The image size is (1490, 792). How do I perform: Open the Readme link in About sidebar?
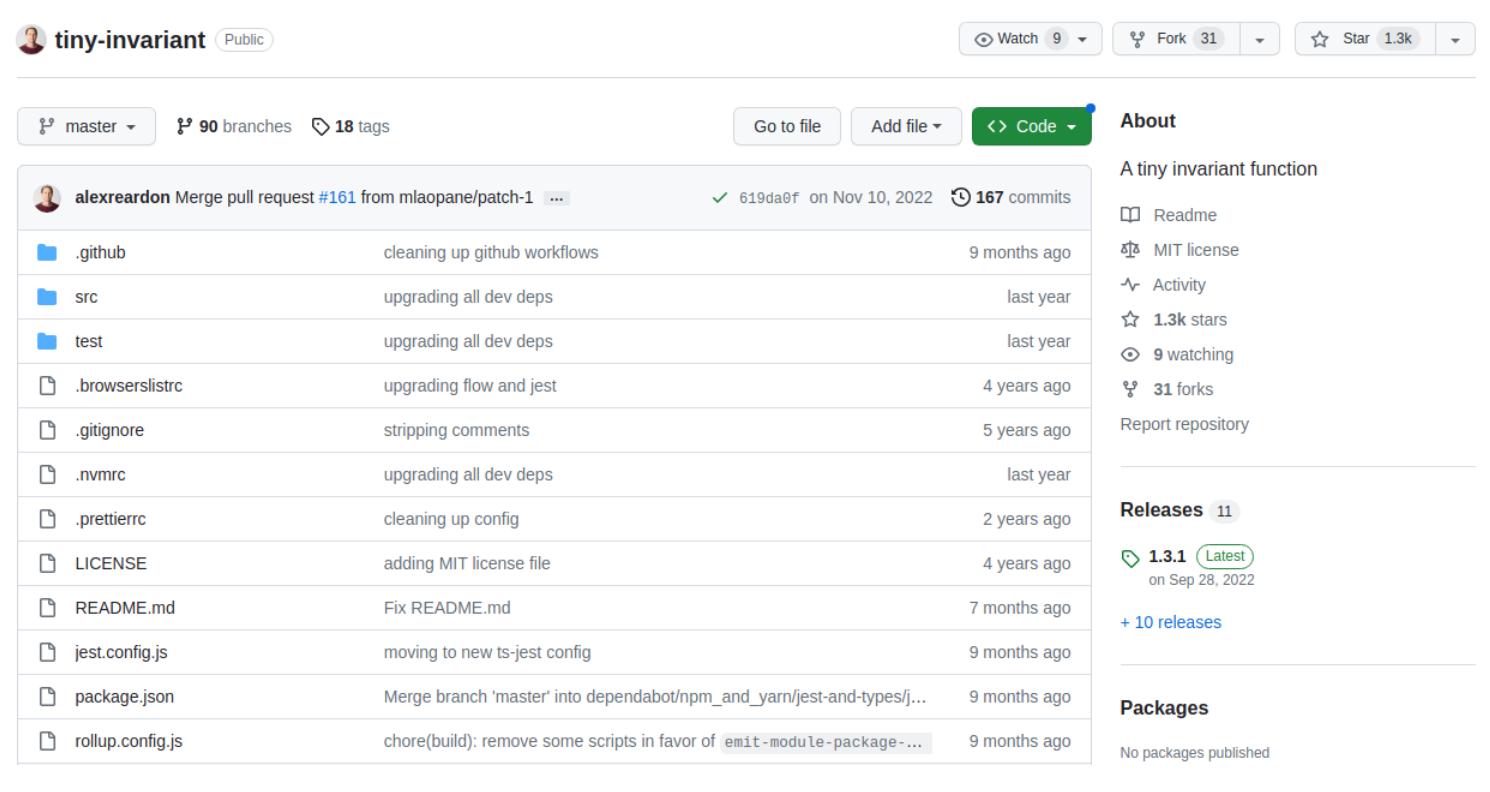pyautogui.click(x=1184, y=215)
